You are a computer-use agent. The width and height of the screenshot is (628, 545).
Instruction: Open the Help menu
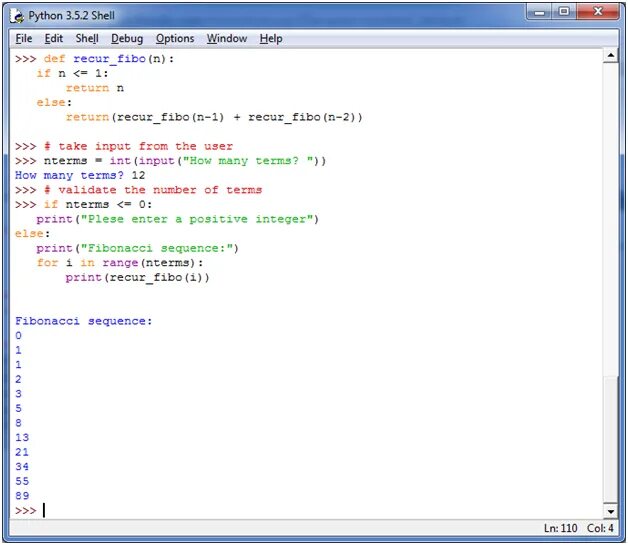[x=271, y=39]
